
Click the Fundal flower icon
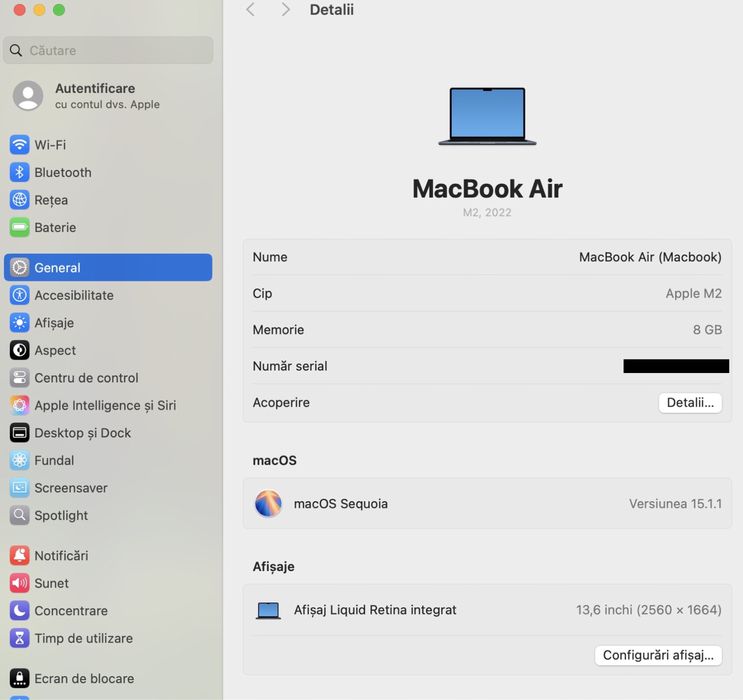pyautogui.click(x=19, y=460)
